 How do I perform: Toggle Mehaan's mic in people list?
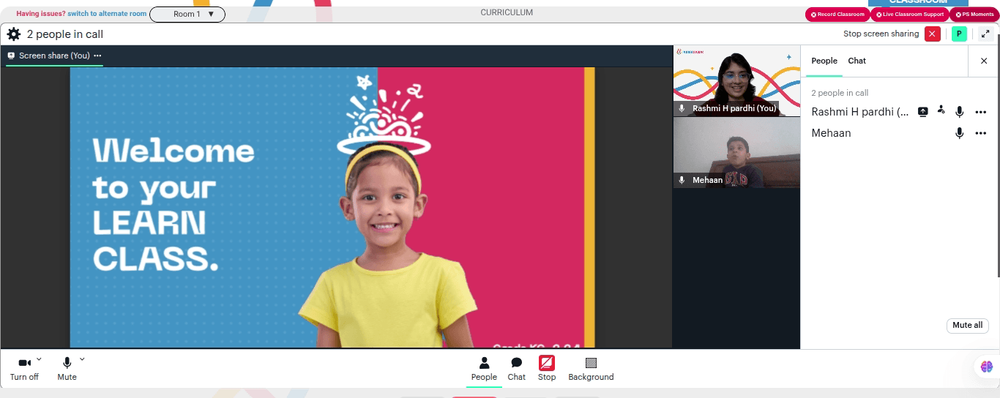tap(959, 133)
